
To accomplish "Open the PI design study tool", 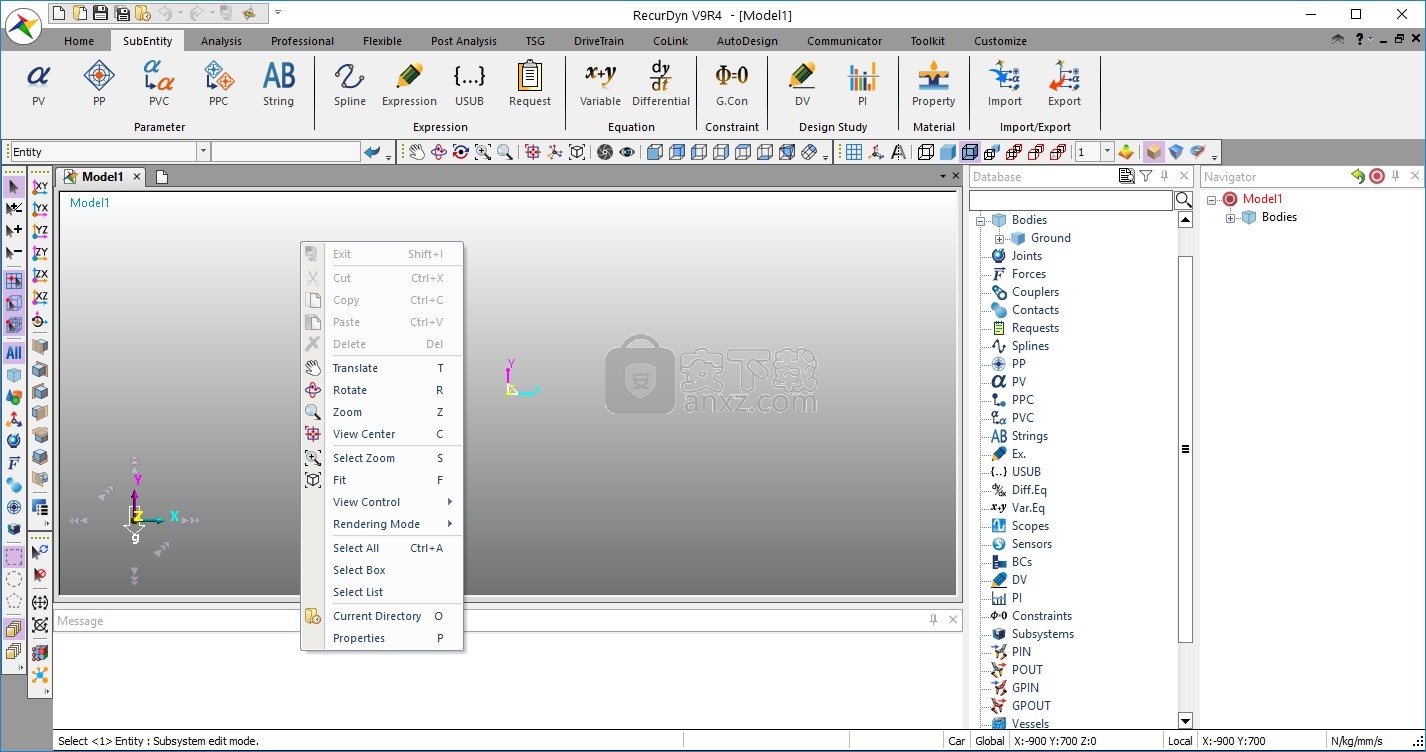I will [862, 83].
